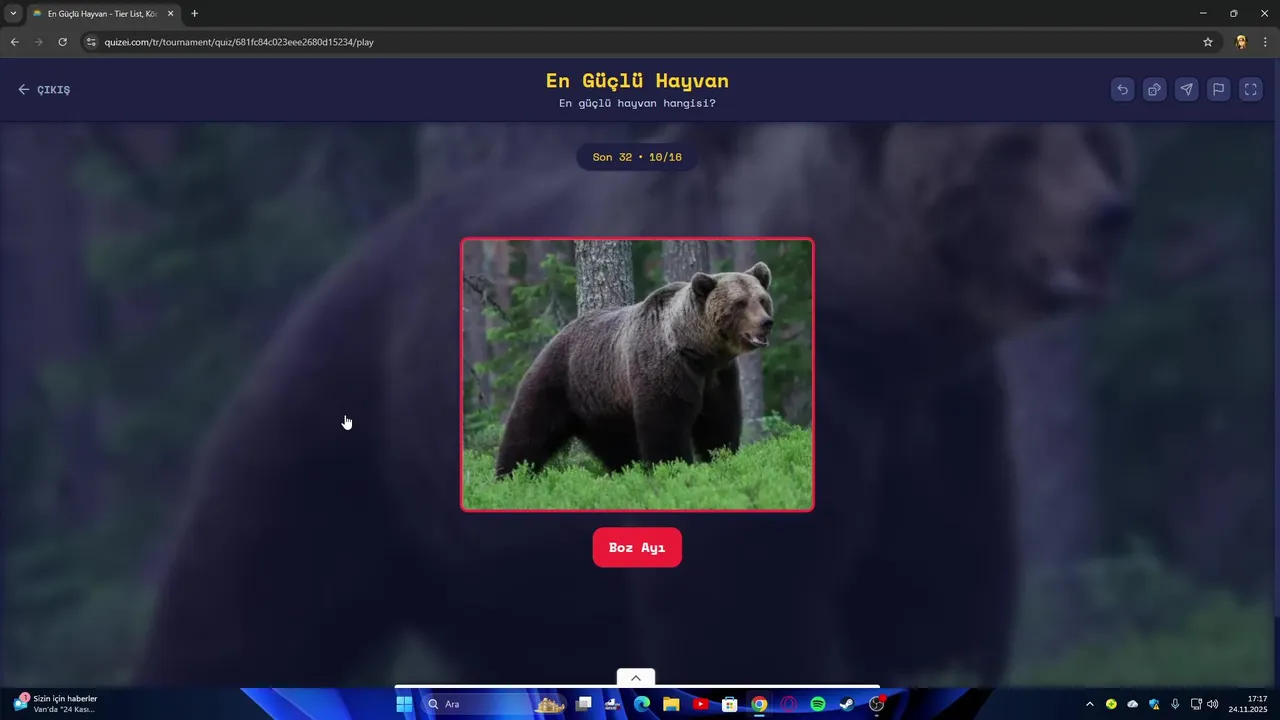Click the copy link icon in quiz header
1280x720 pixels.
(1154, 89)
